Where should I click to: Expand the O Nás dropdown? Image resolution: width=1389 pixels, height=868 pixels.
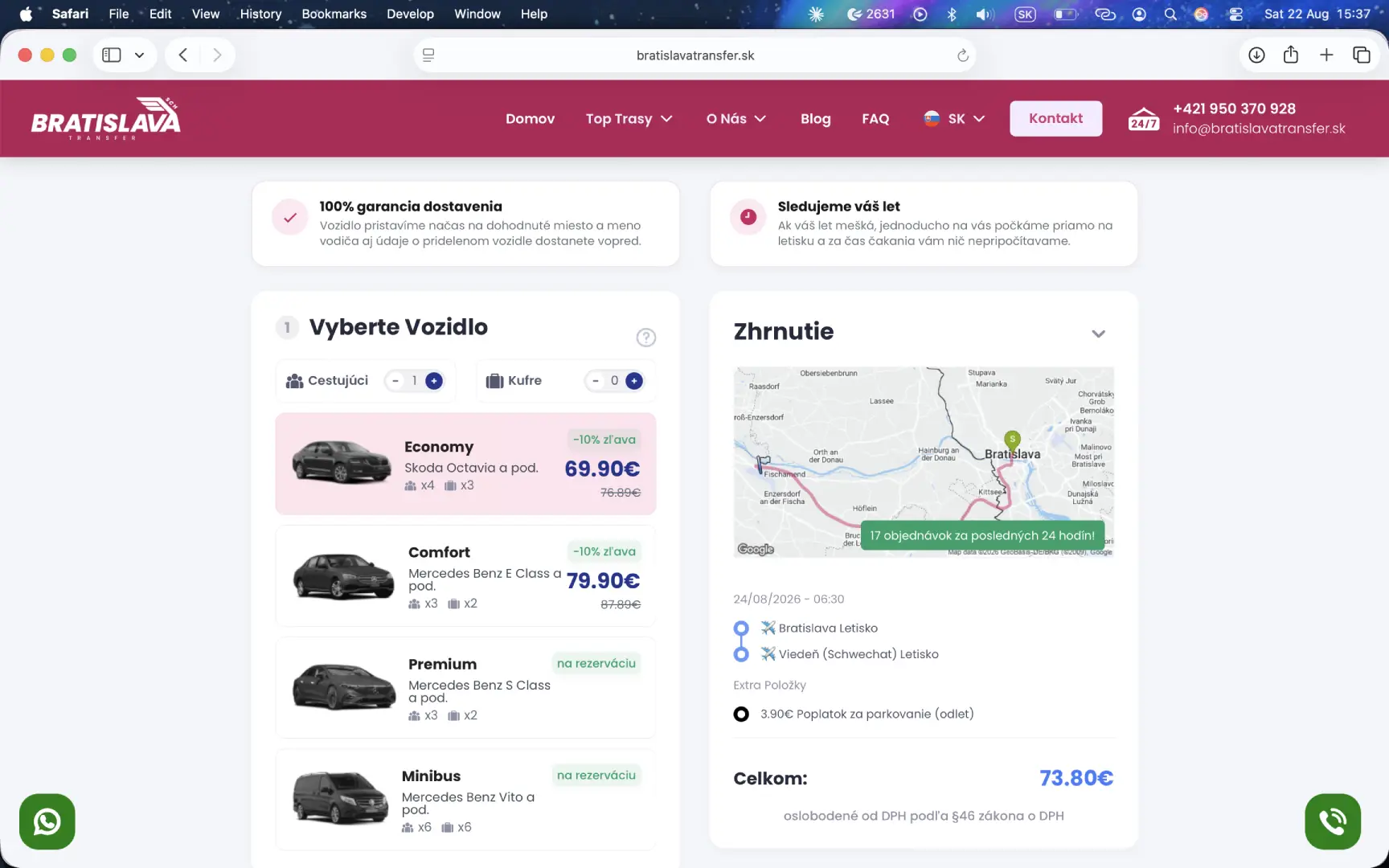point(736,119)
